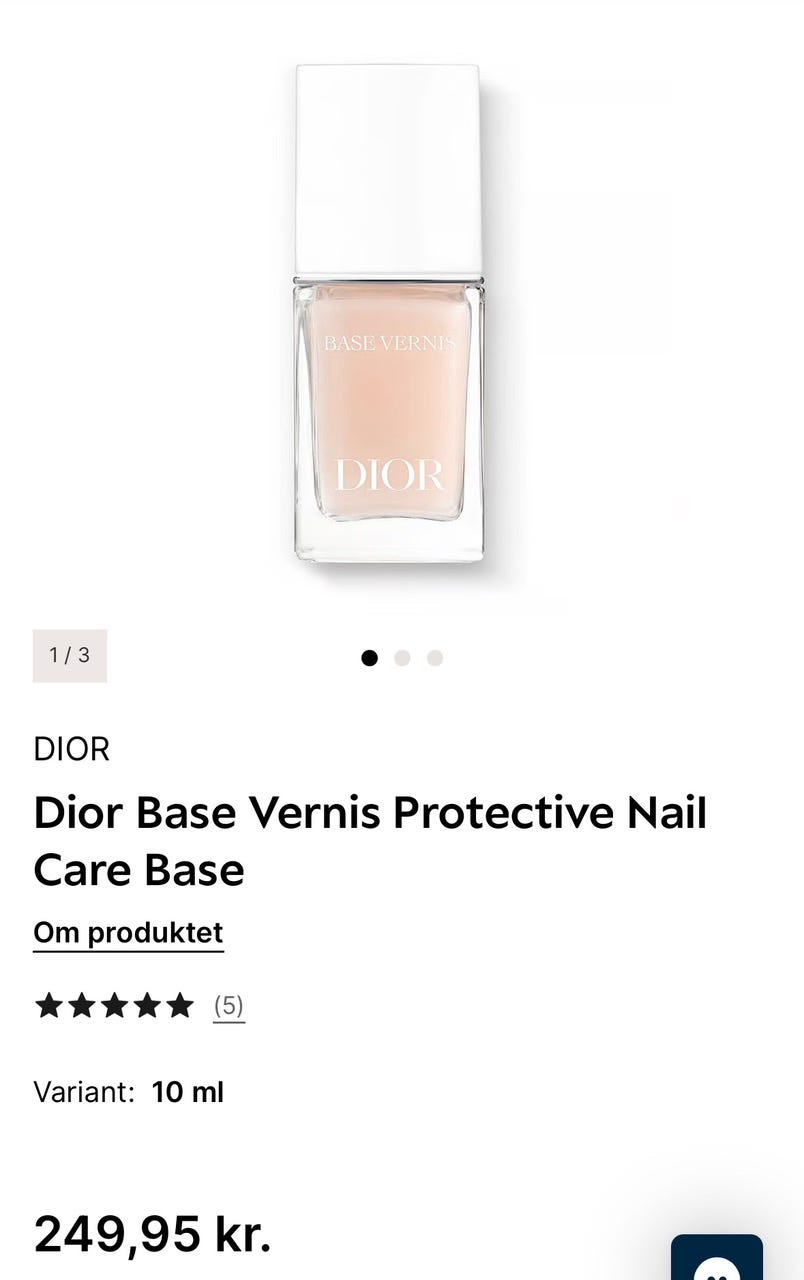Open the Om produktet link
Image resolution: width=804 pixels, height=1280 pixels.
[x=128, y=933]
